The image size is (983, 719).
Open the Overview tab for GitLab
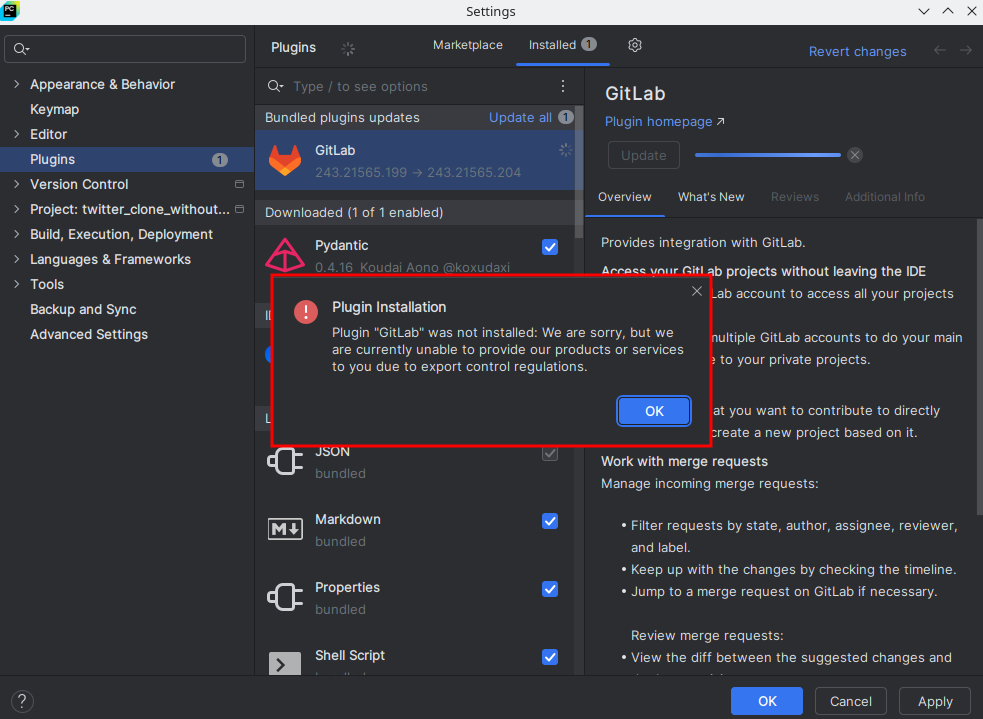624,197
